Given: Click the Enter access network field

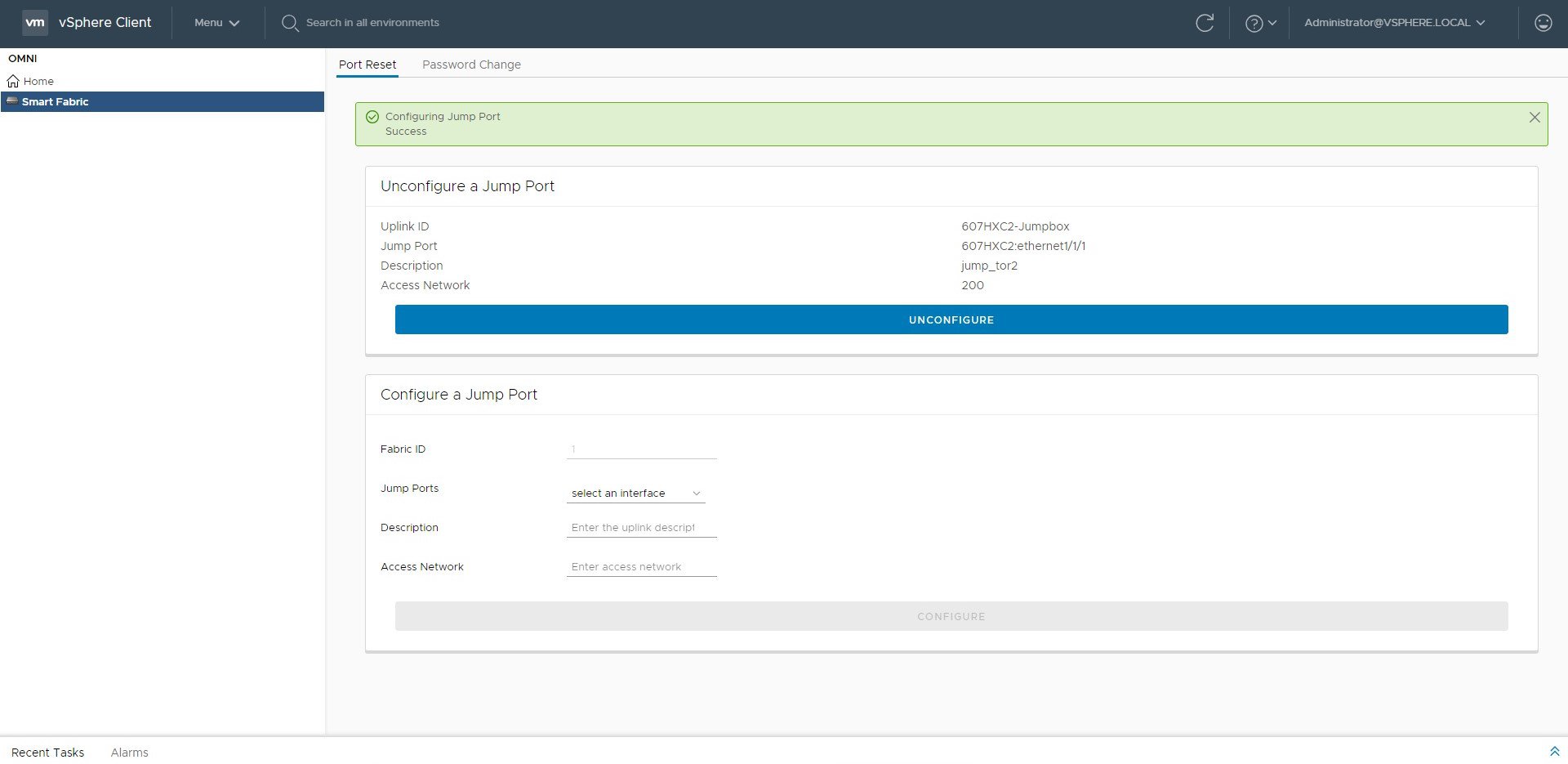Looking at the screenshot, I should pyautogui.click(x=641, y=566).
